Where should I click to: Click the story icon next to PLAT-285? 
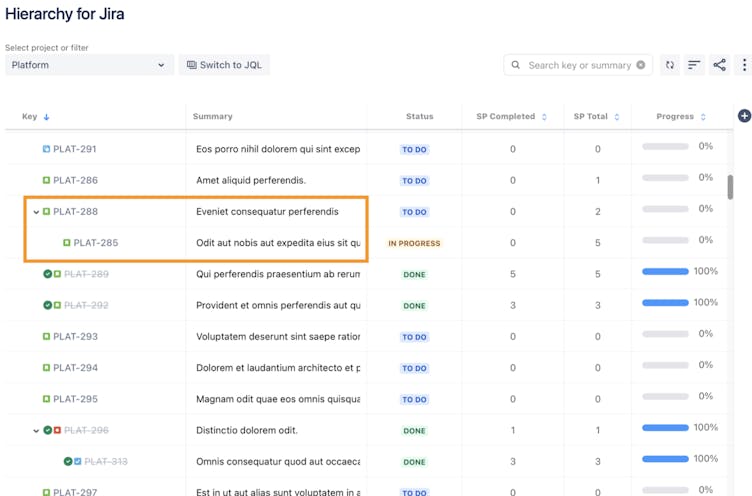click(67, 243)
